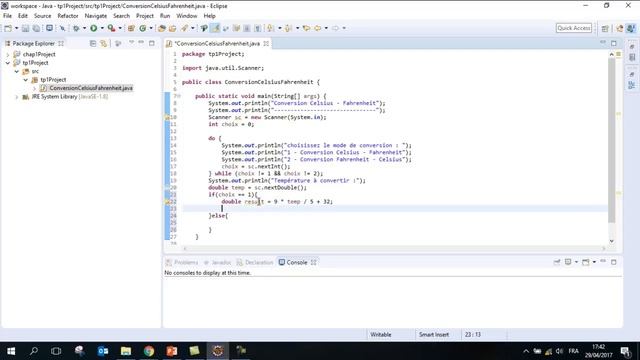640x360 pixels.
Task: Click the editor vertical scrollbar
Action: tap(611, 140)
